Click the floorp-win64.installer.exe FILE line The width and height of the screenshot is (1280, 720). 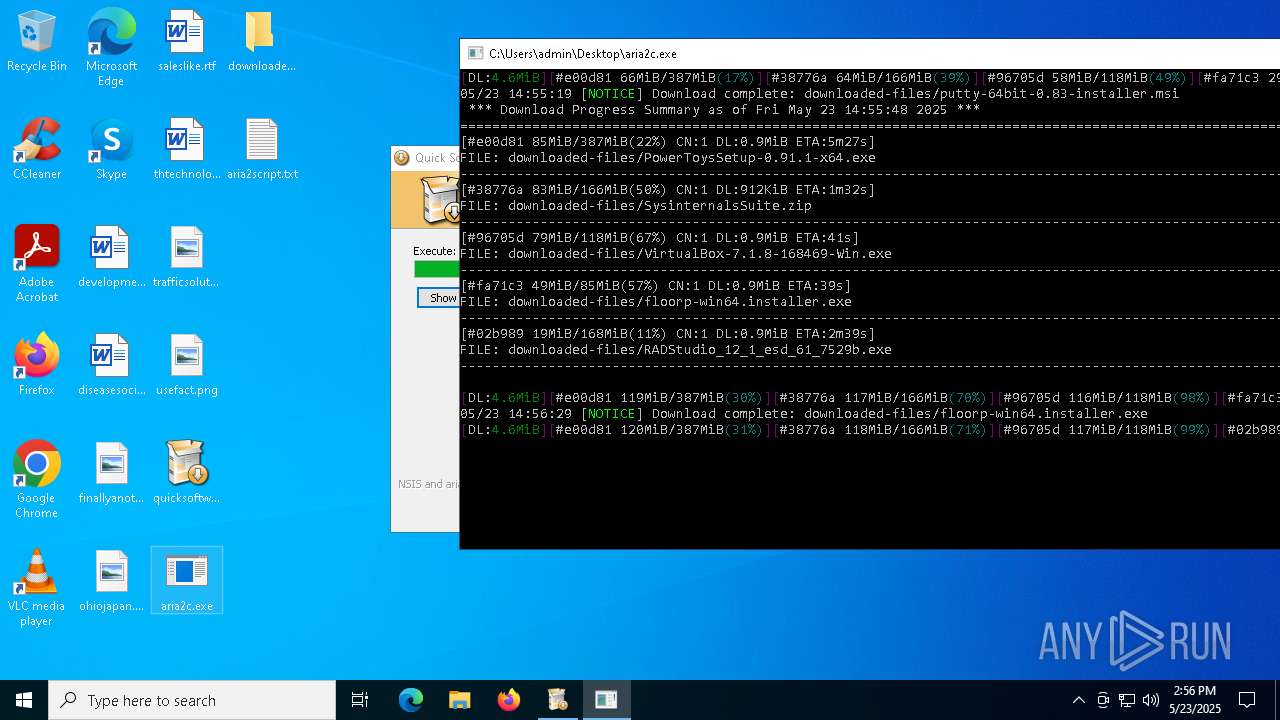point(656,302)
